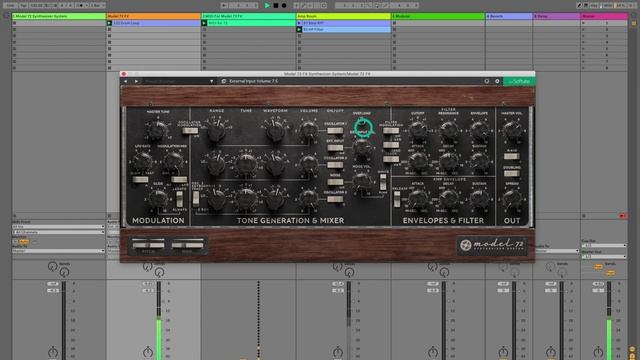The width and height of the screenshot is (640, 360).
Task: Select the Modular track header
Action: pyautogui.click(x=438, y=16)
